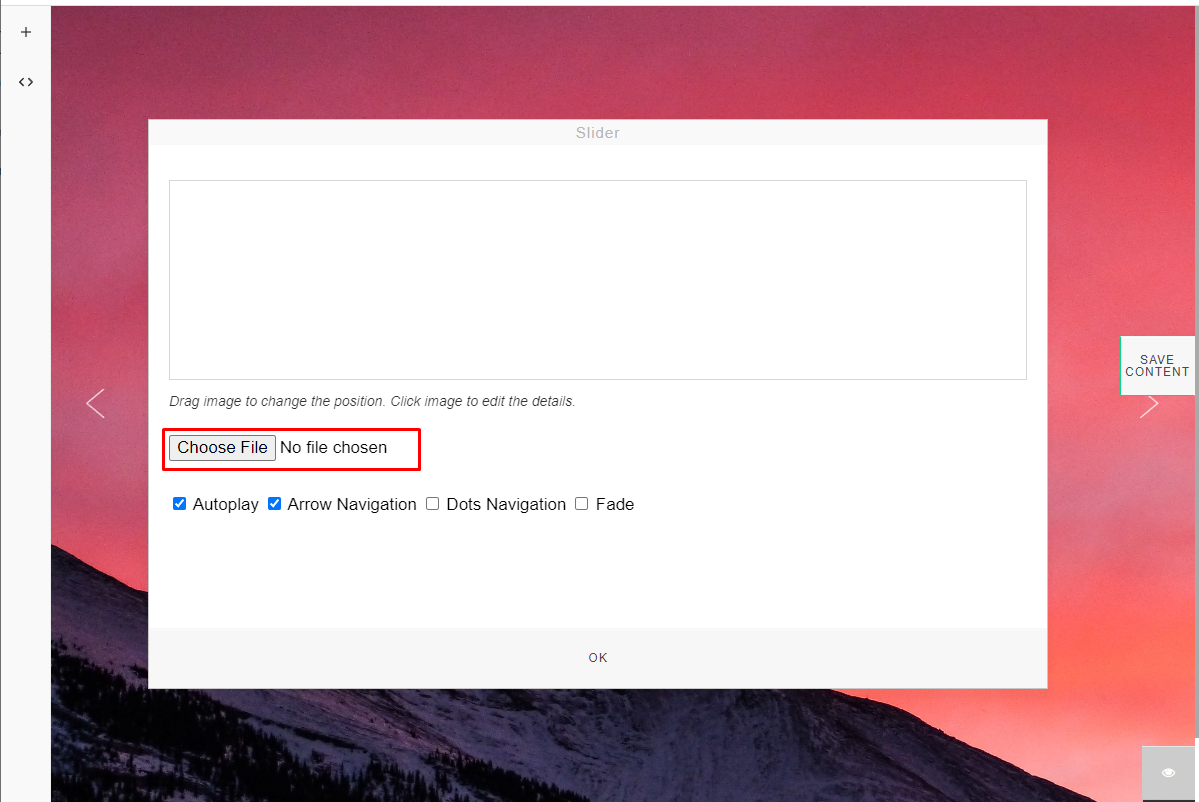The image size is (1199, 802).
Task: Click the 'No file chosen' text
Action: (x=333, y=448)
